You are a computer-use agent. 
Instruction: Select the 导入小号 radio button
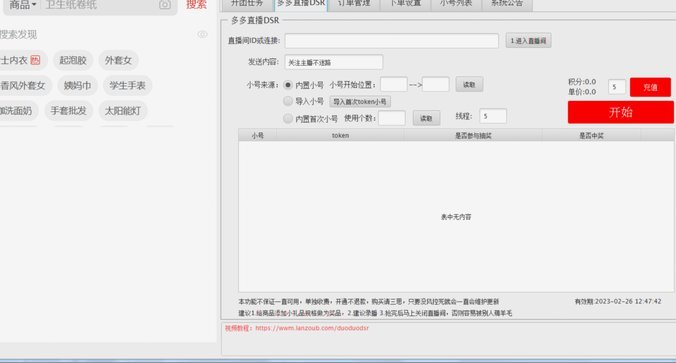pos(288,101)
